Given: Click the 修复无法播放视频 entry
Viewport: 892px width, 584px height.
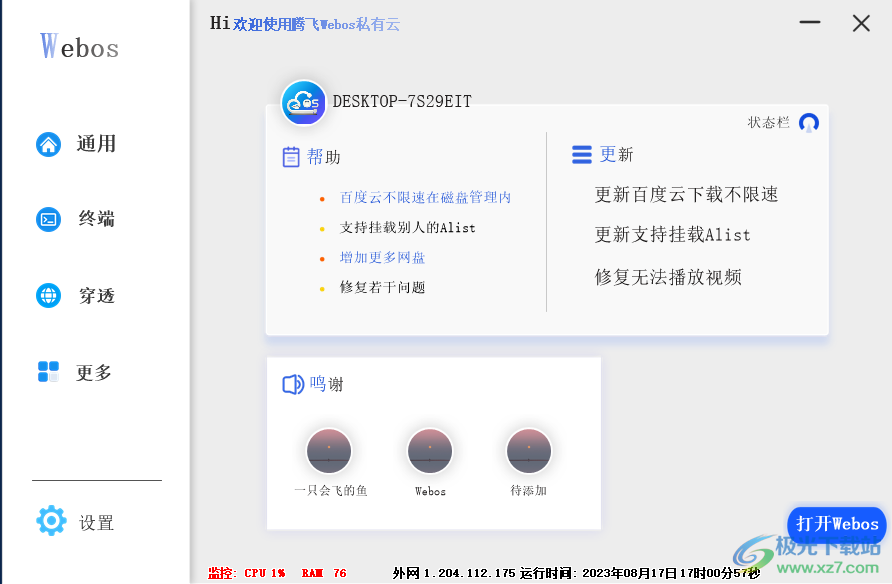Looking at the screenshot, I should 668,277.
